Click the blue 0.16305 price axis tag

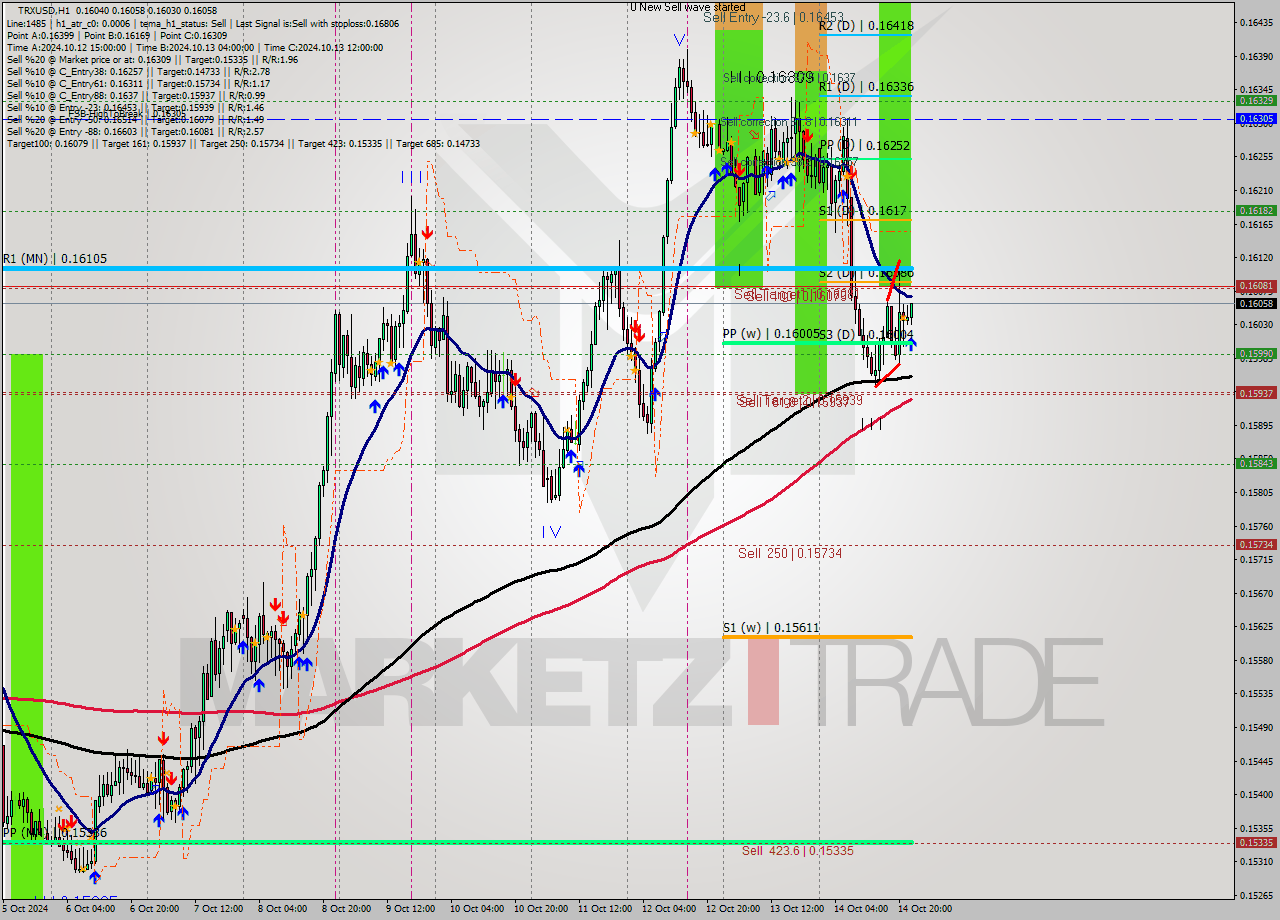pyautogui.click(x=1256, y=118)
